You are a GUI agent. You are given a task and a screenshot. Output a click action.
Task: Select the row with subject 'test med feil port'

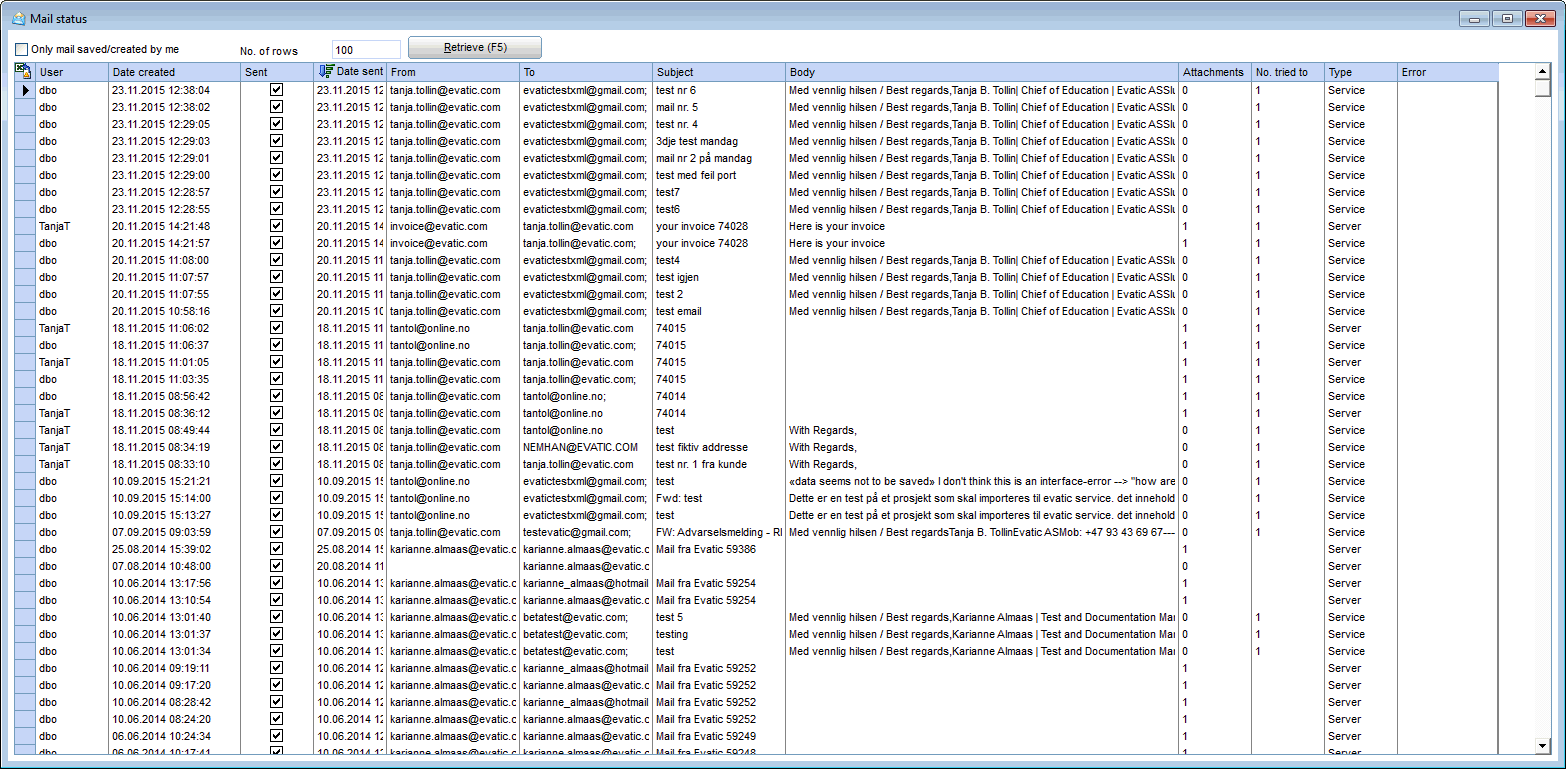(696, 175)
